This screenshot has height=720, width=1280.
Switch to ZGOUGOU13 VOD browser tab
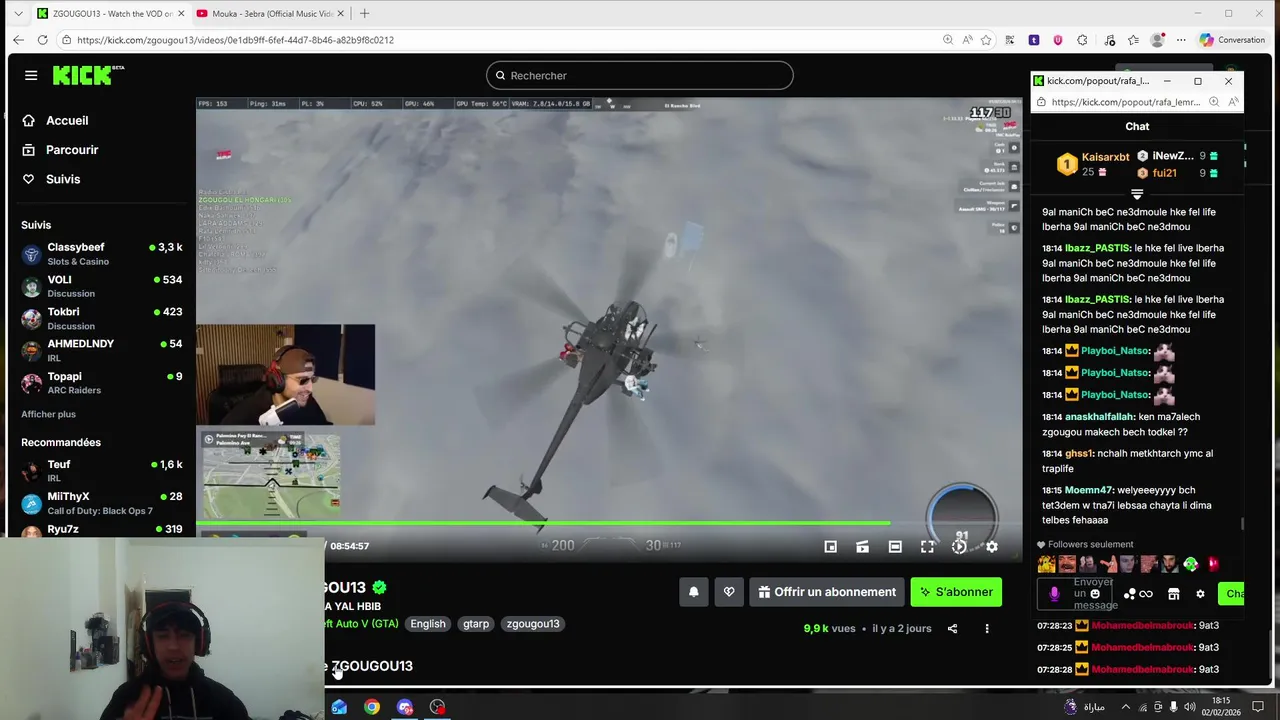[x=108, y=14]
